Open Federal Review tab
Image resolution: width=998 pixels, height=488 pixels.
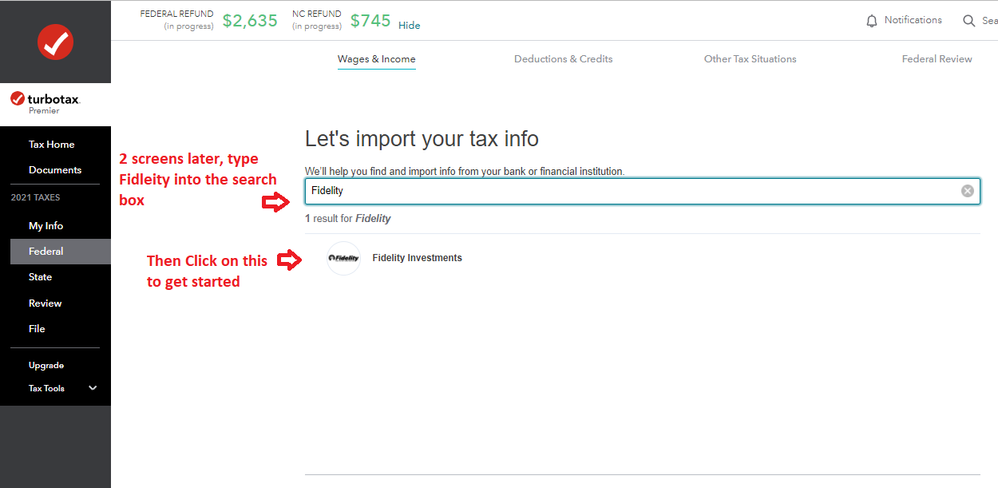coord(937,59)
